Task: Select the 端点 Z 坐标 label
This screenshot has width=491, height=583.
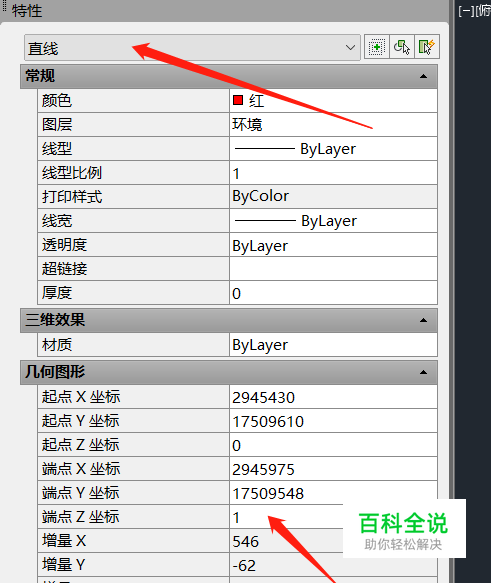Action: point(81,517)
